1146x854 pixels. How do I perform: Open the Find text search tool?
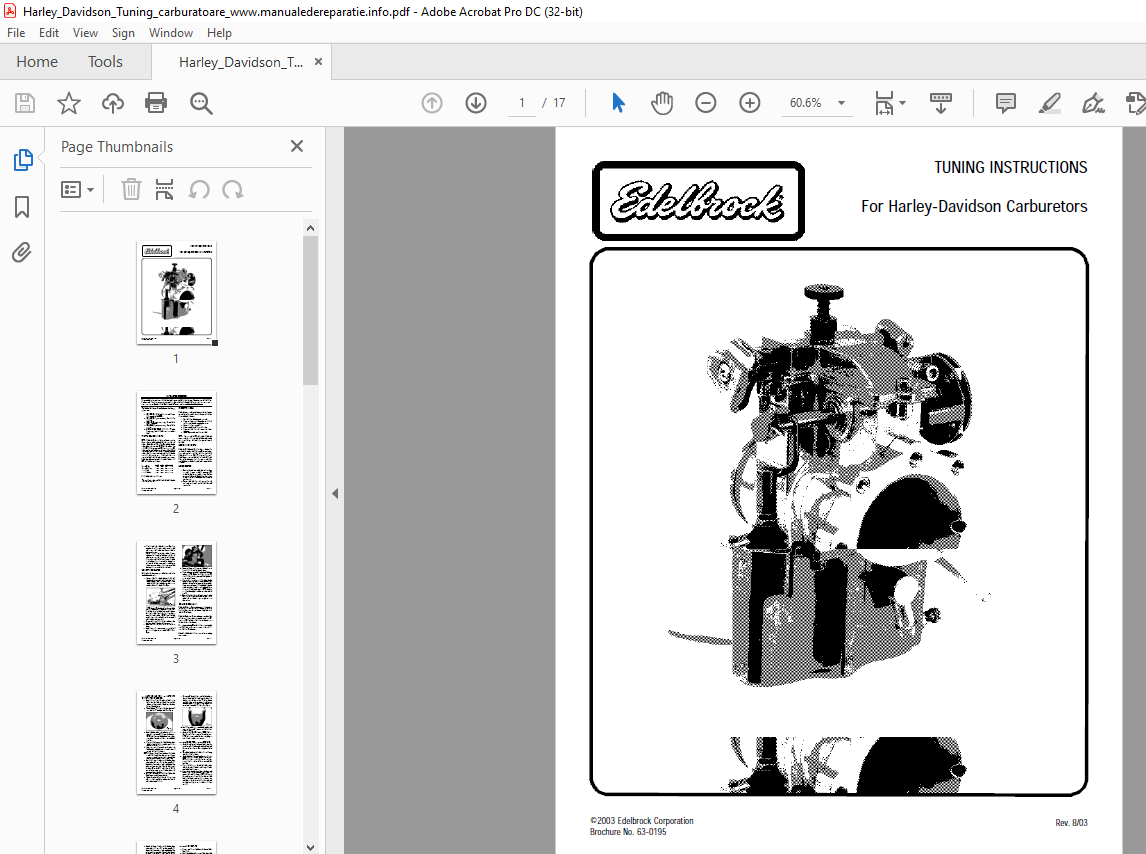pyautogui.click(x=201, y=103)
